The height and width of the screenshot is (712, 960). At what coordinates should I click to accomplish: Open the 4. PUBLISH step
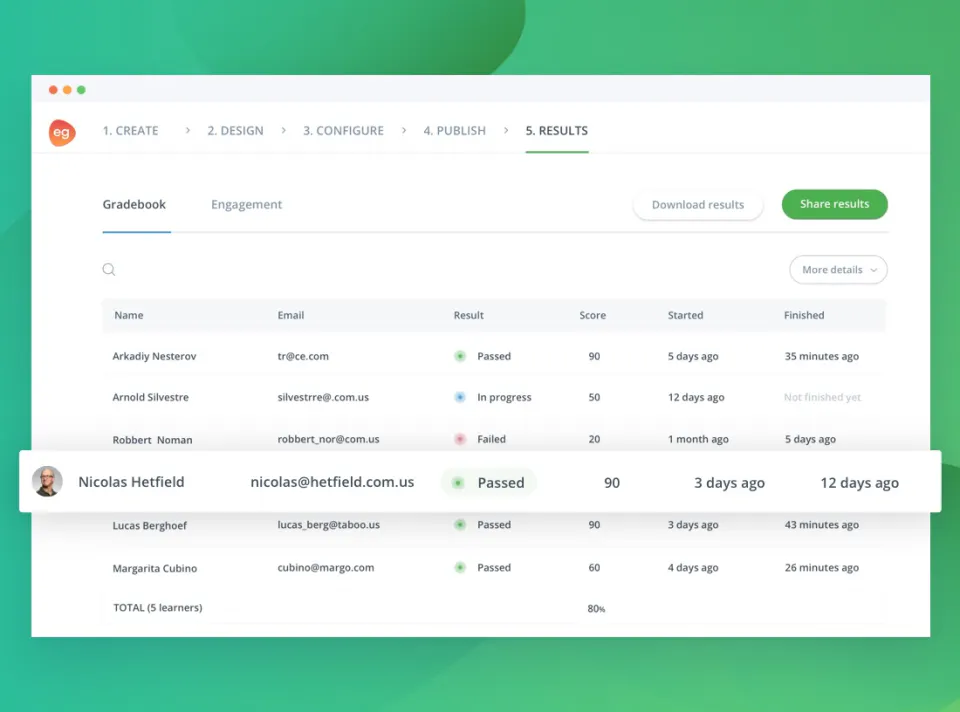454,130
